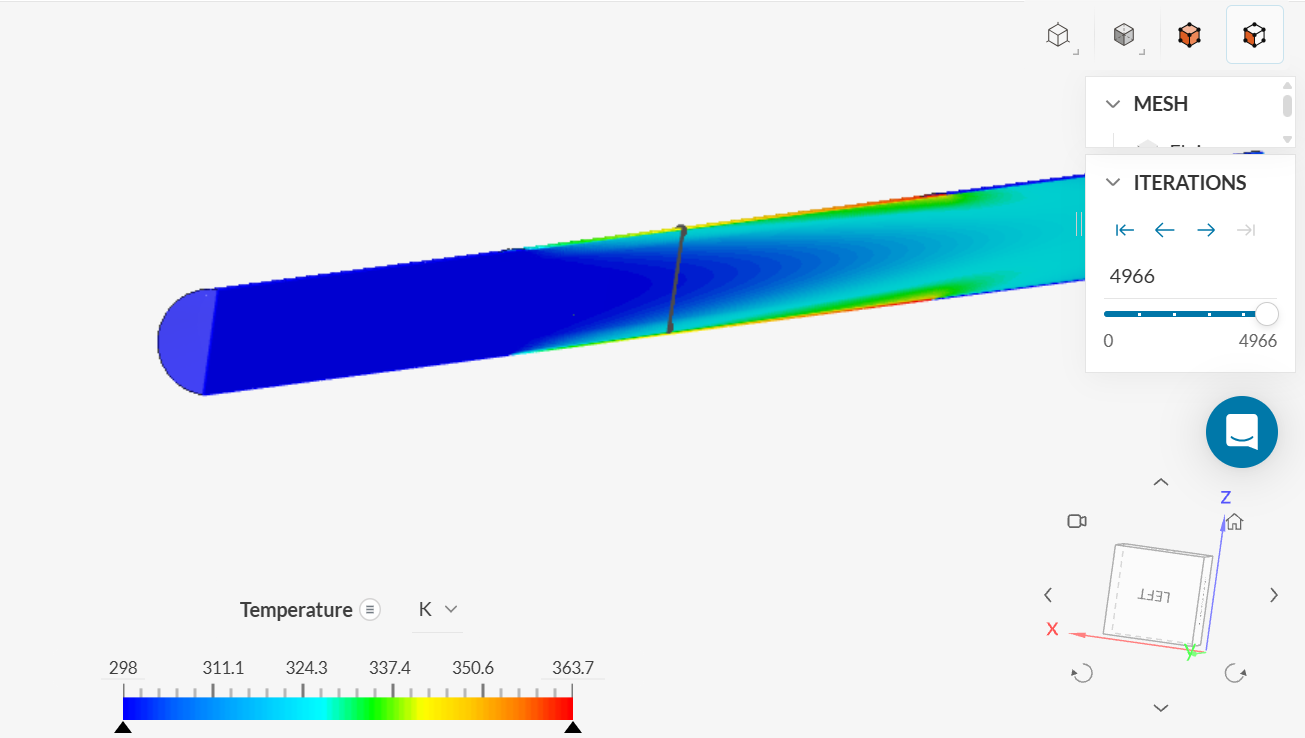Collapse the MESH panel
Viewport: 1305px width, 738px height.
coord(1113,104)
